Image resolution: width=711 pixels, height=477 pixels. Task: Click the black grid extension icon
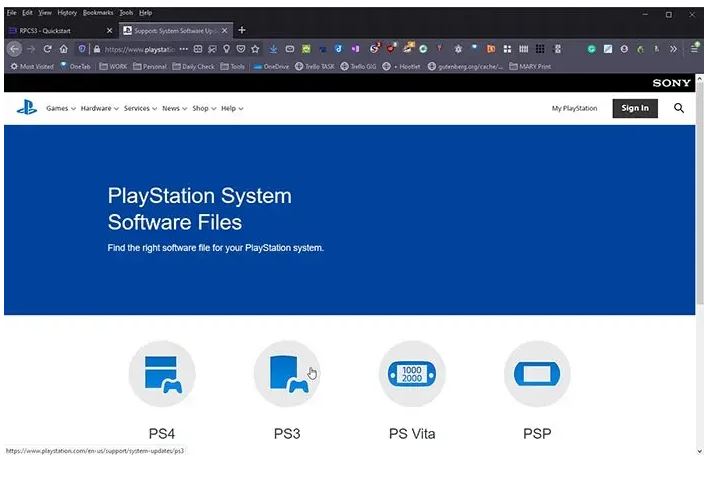click(540, 49)
